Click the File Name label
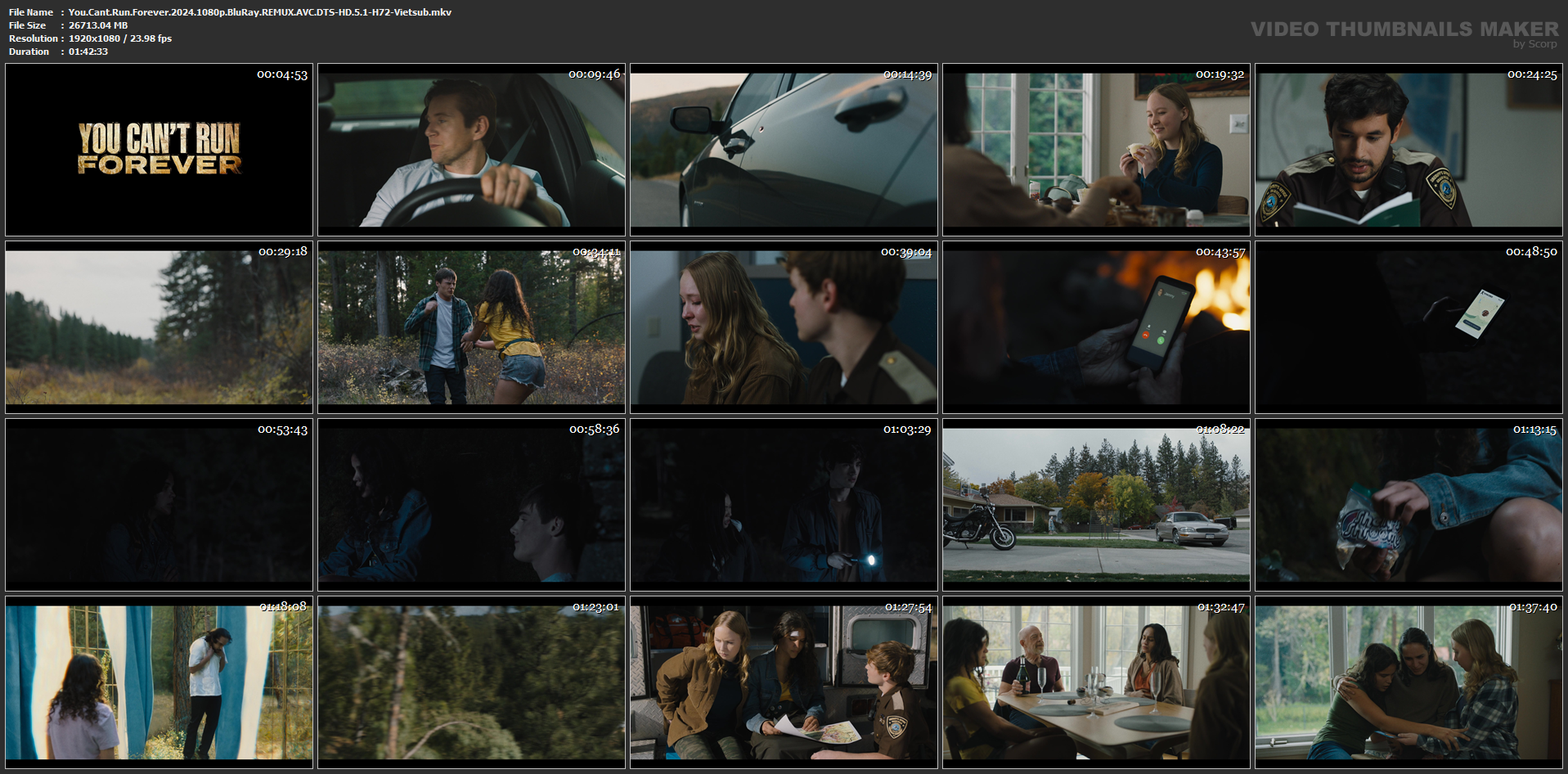This screenshot has width=1568, height=774. [x=31, y=12]
